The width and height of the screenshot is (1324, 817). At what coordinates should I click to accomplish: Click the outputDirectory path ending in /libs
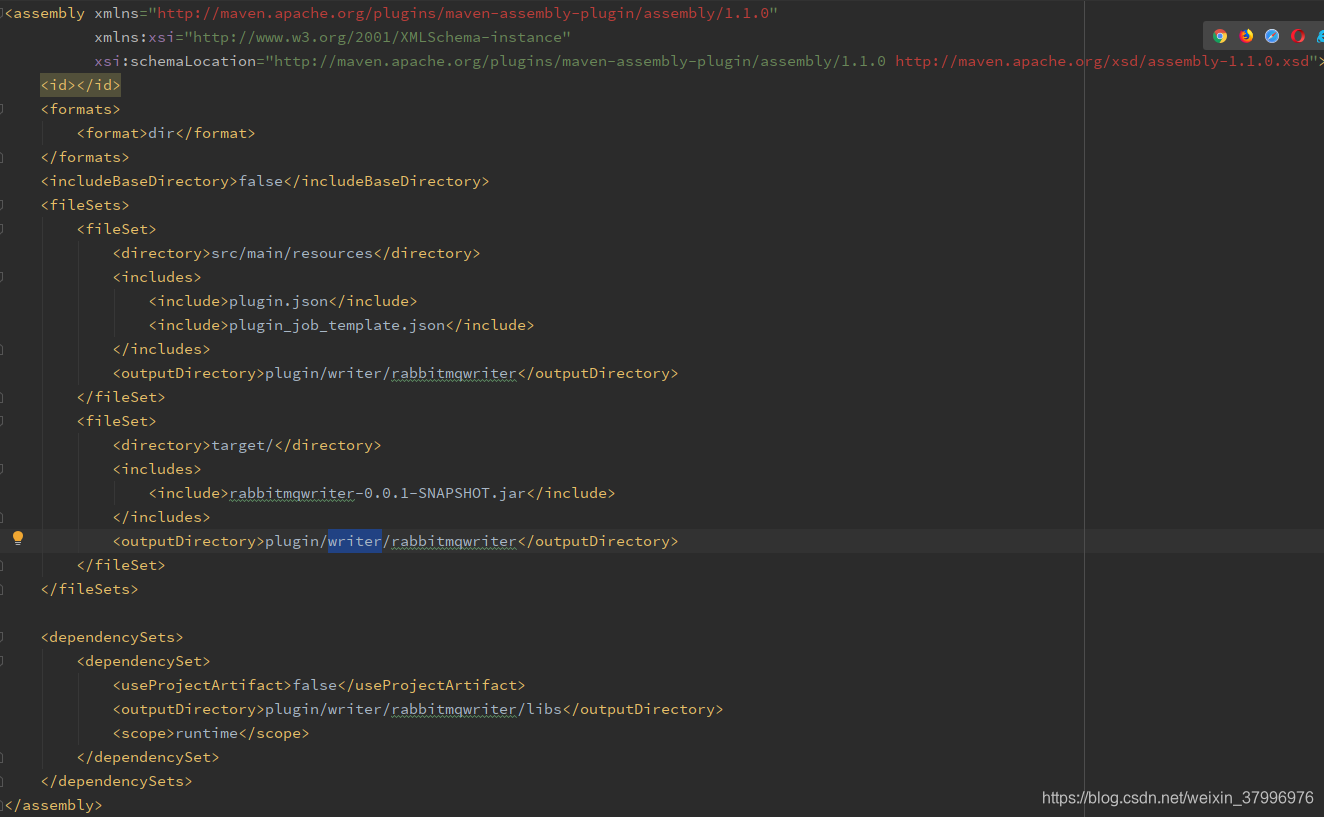pos(414,709)
